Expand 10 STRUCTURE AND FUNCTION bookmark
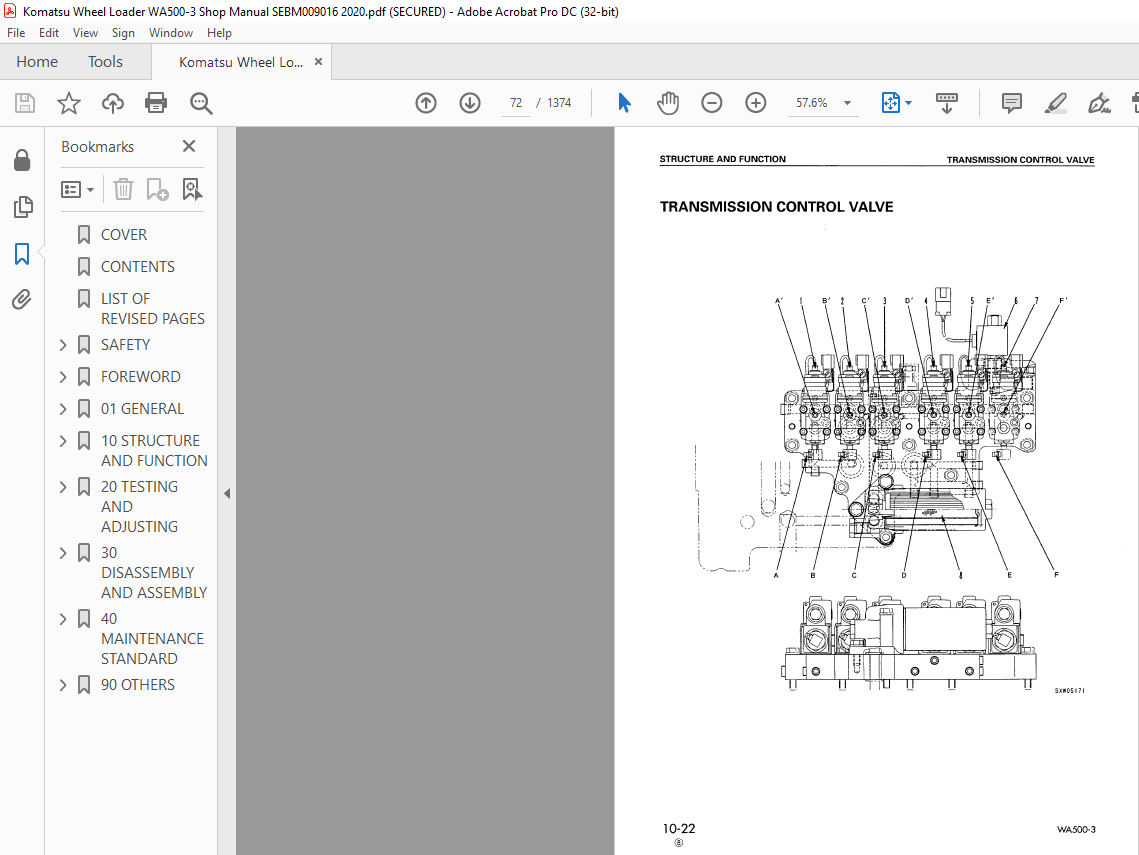 pos(63,441)
